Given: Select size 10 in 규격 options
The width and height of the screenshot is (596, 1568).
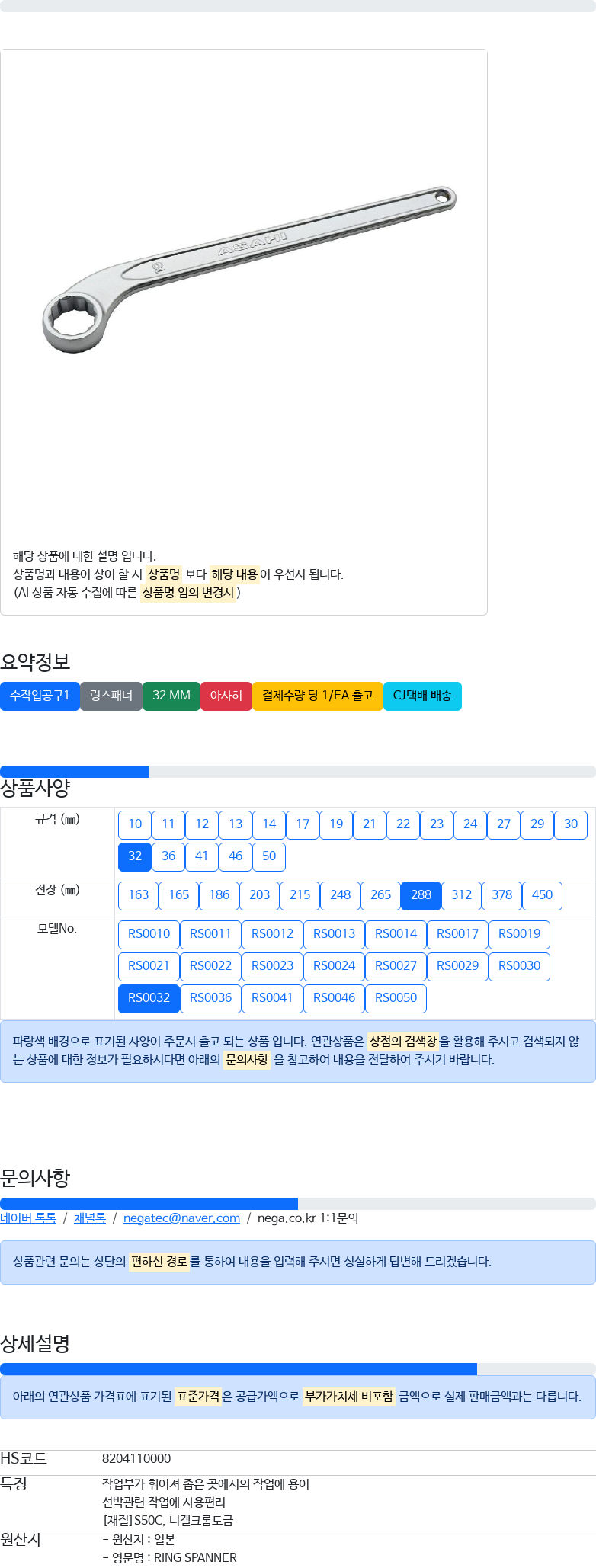Looking at the screenshot, I should [x=135, y=824].
